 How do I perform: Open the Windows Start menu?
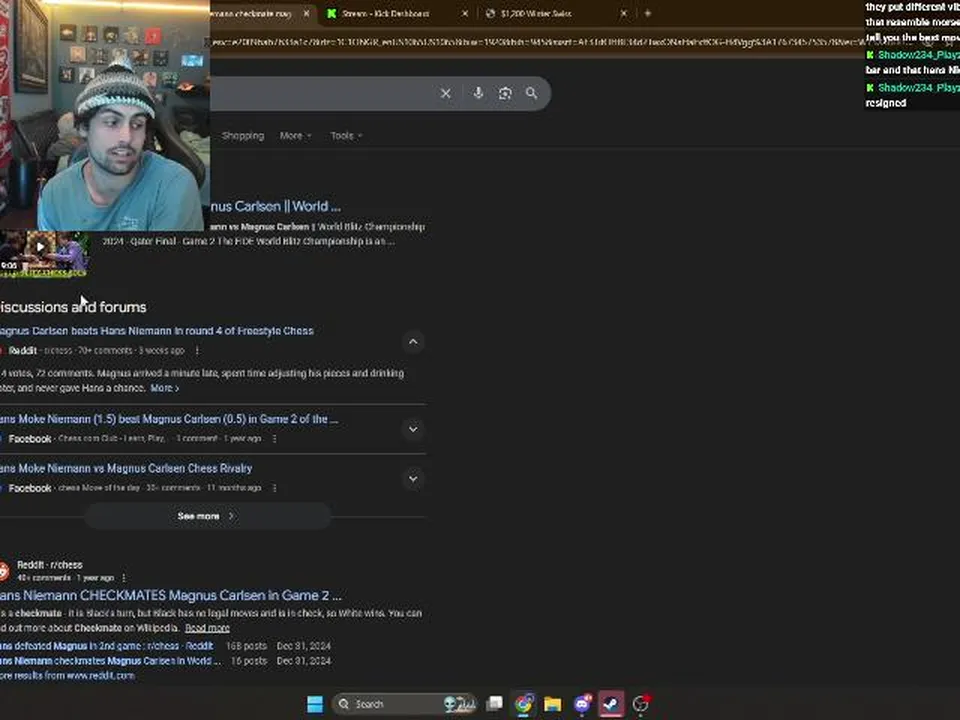(315, 704)
